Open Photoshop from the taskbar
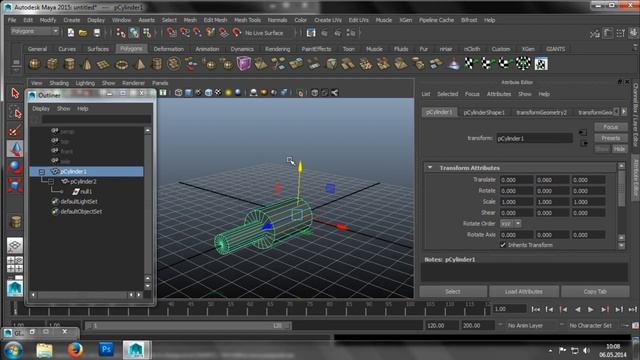 coord(106,349)
